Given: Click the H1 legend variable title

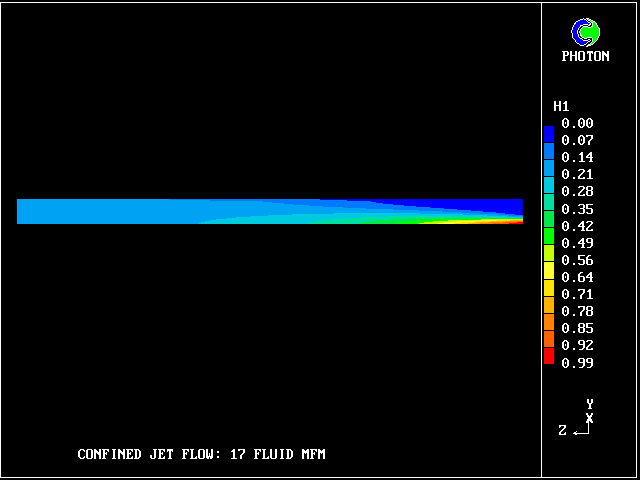Looking at the screenshot, I should (x=561, y=106).
